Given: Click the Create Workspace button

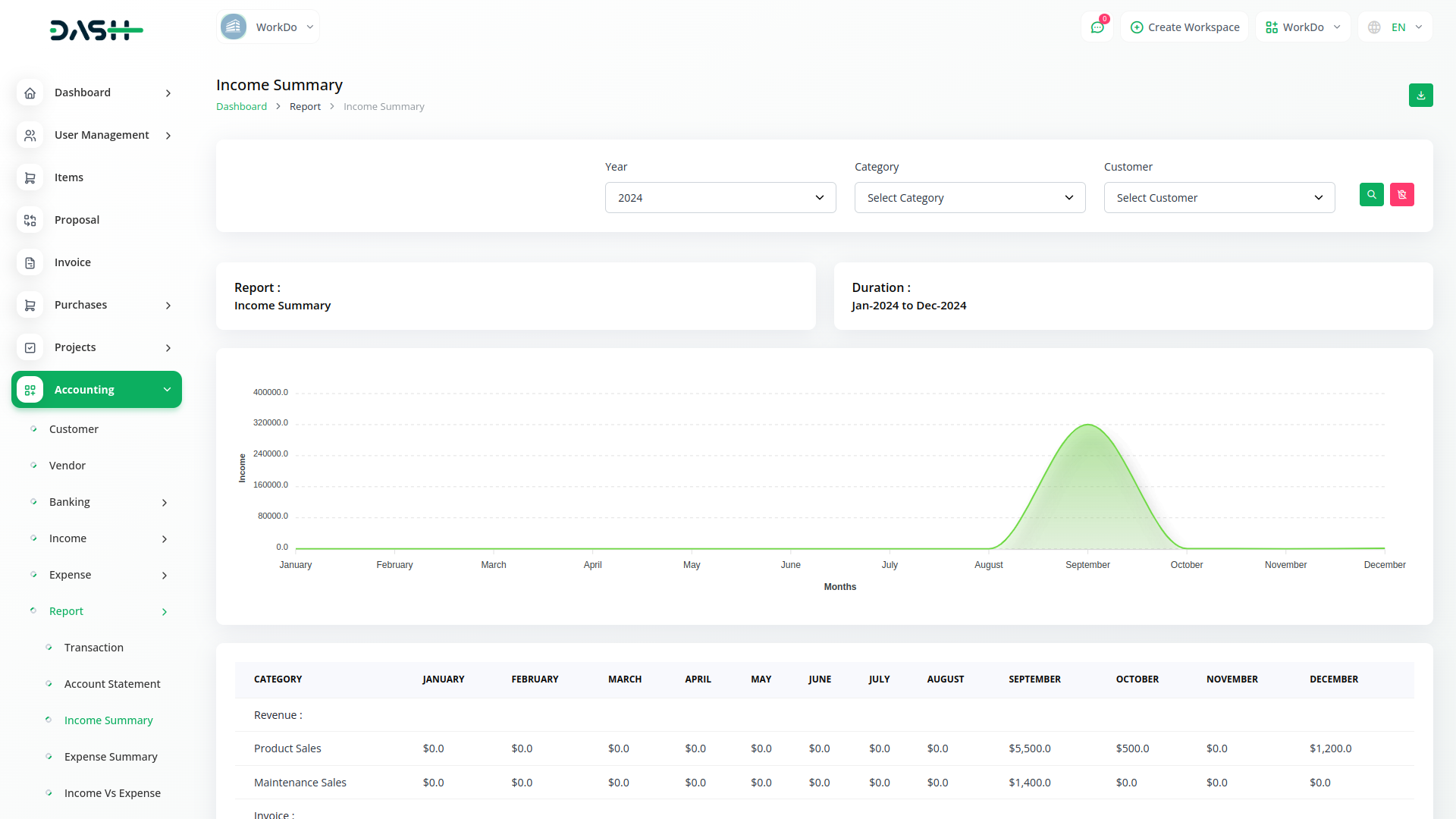Looking at the screenshot, I should [1185, 27].
